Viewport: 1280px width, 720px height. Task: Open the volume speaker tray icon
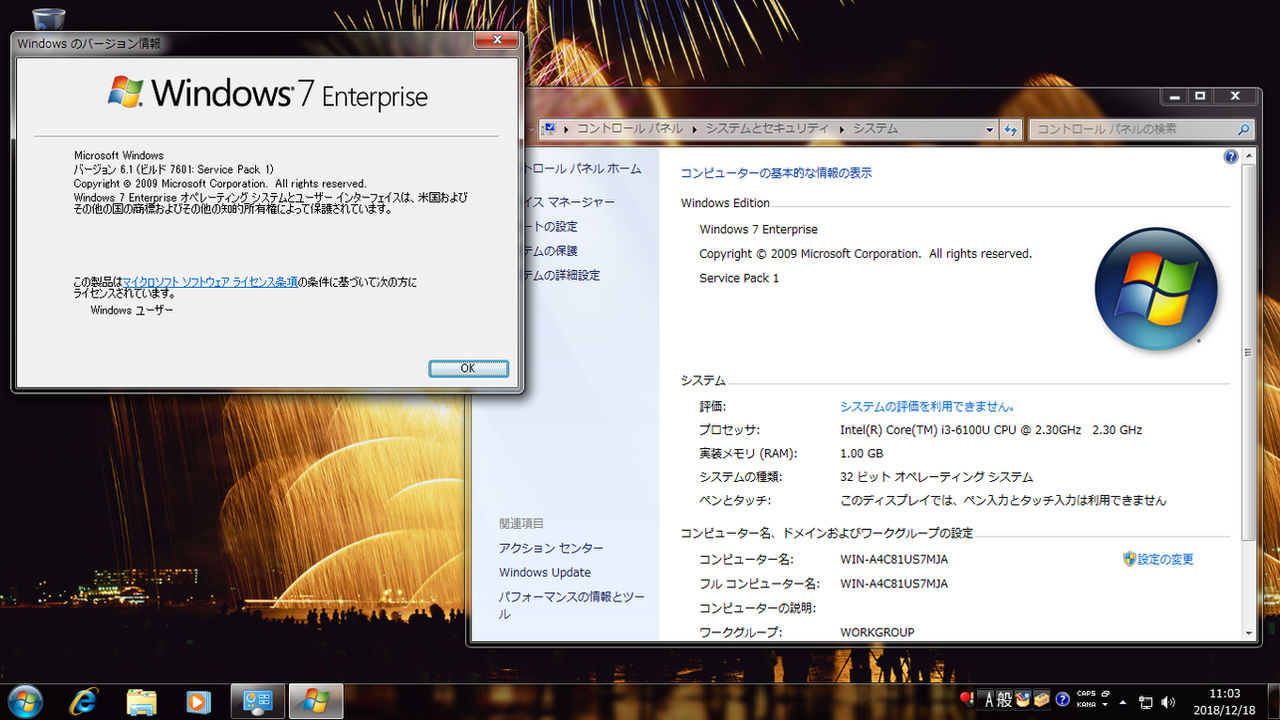click(1168, 702)
